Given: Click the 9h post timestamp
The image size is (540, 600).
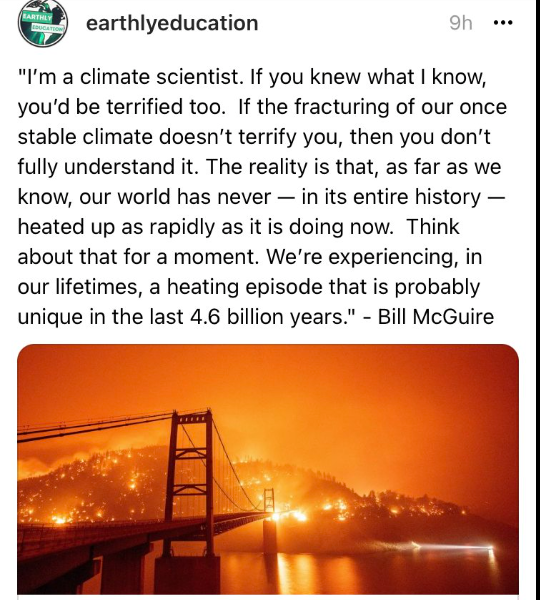Looking at the screenshot, I should (461, 23).
